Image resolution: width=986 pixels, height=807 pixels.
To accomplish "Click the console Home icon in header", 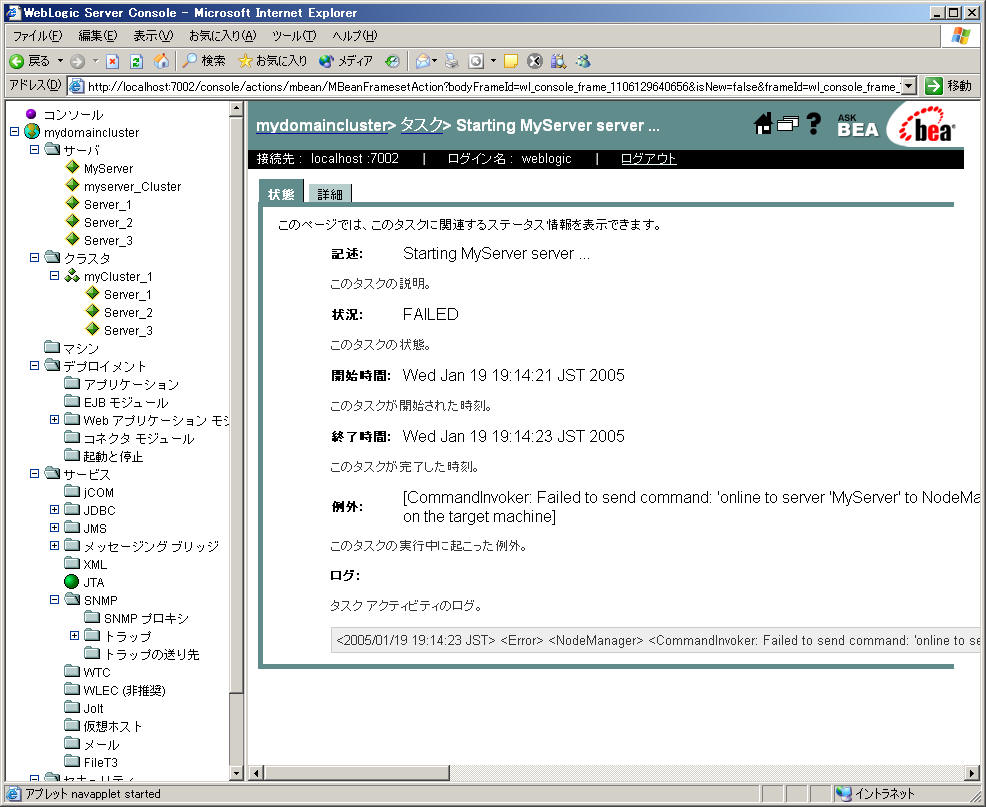I will [x=763, y=124].
